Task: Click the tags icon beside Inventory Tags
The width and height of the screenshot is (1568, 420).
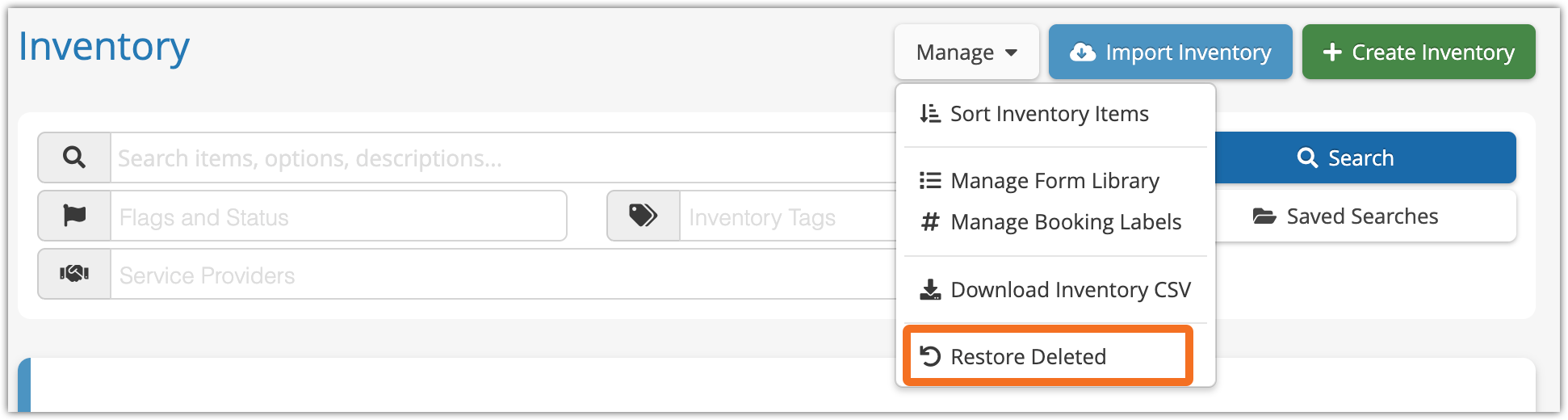Action: [x=643, y=216]
